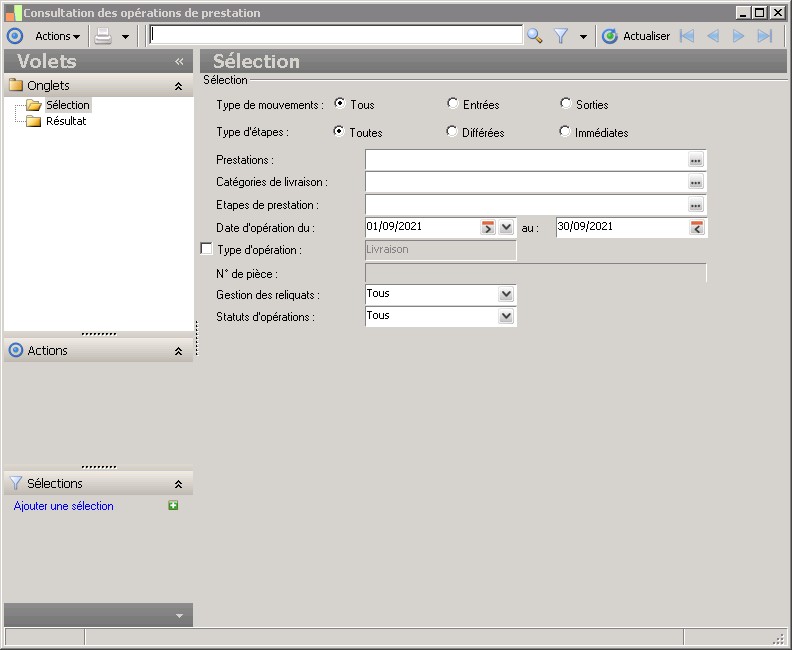The width and height of the screenshot is (792, 650).
Task: Open Etapes de prestation ellipsis button
Action: 696,205
